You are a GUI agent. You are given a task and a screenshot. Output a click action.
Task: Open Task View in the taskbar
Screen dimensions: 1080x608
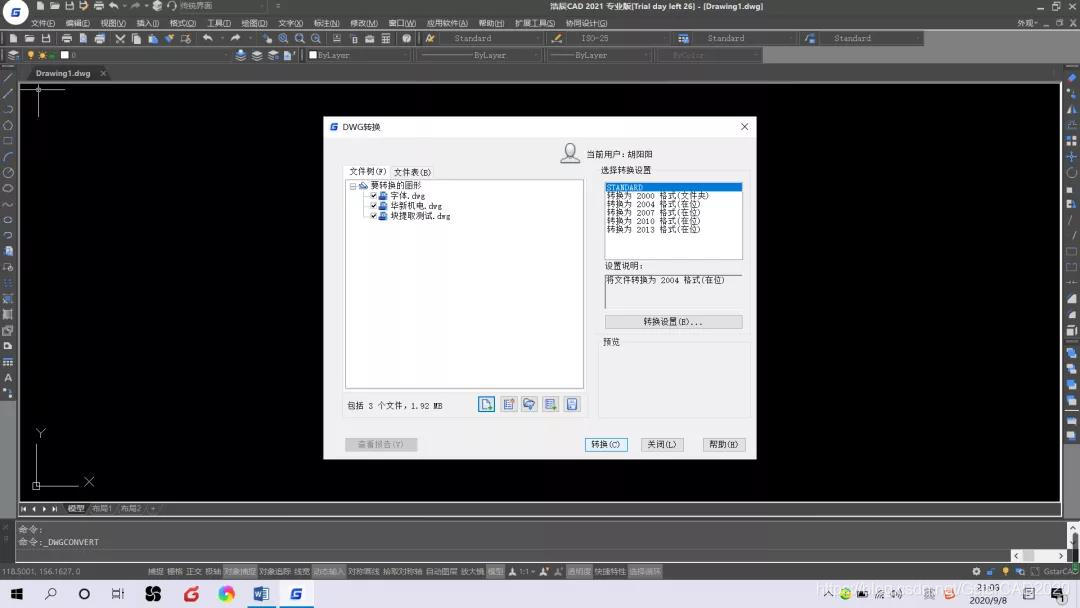coord(118,594)
